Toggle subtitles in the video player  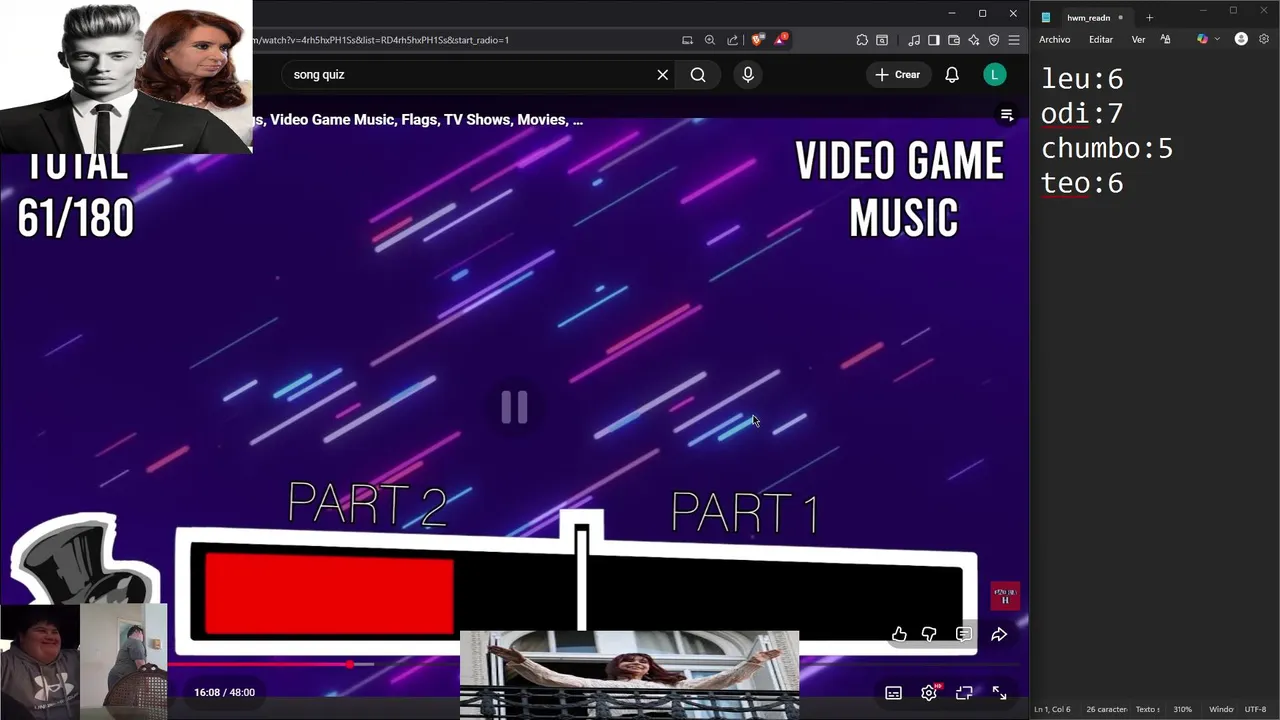893,692
